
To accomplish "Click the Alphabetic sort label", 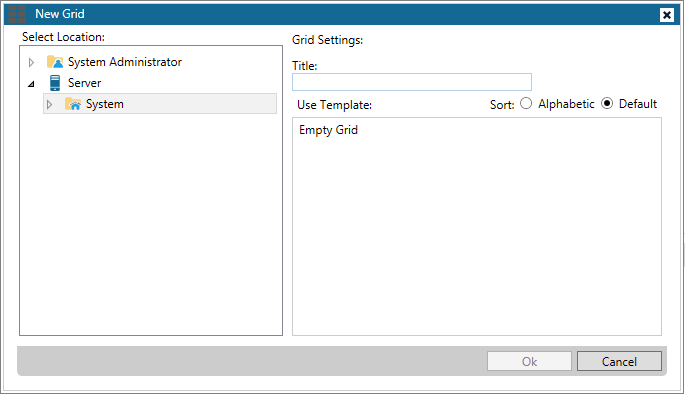I will click(x=566, y=104).
